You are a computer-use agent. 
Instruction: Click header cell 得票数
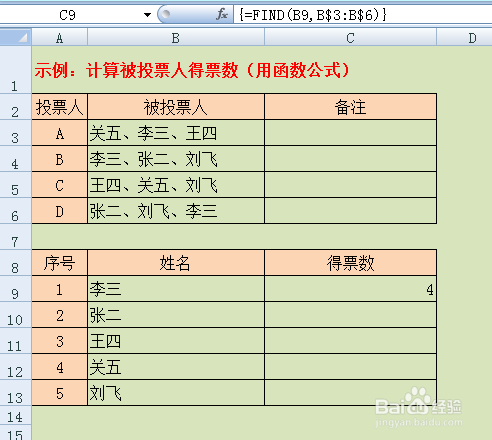coord(350,262)
